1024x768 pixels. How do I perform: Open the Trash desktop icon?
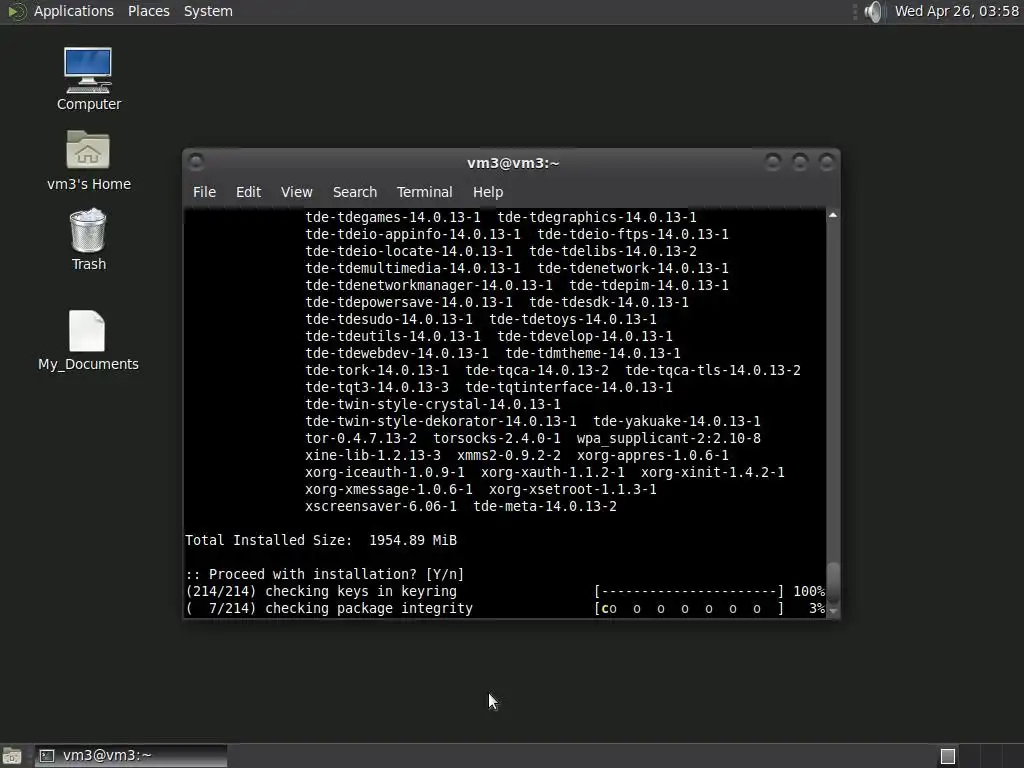(88, 240)
